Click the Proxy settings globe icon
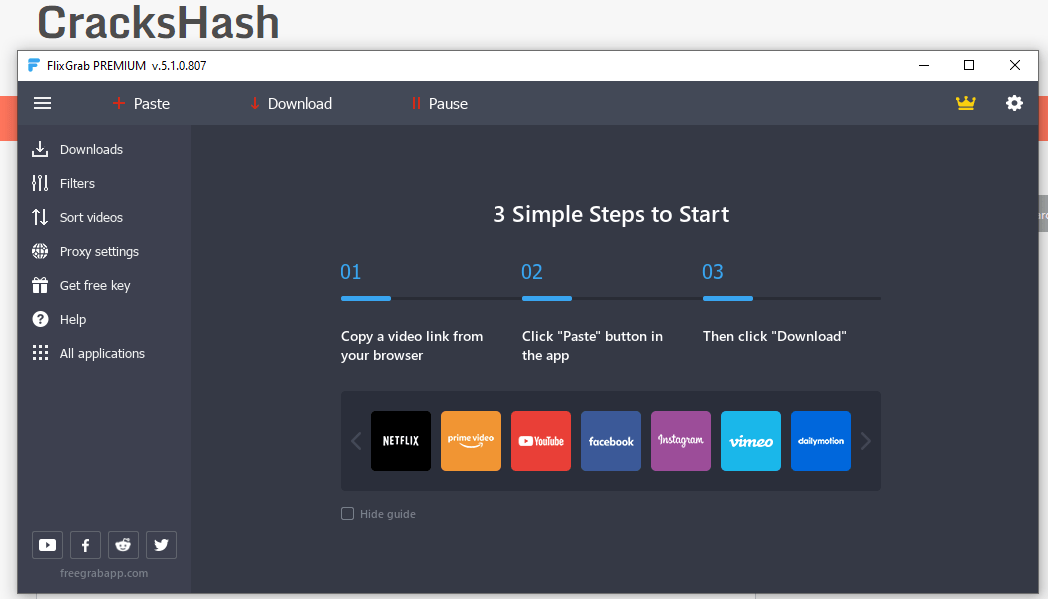 [40, 251]
